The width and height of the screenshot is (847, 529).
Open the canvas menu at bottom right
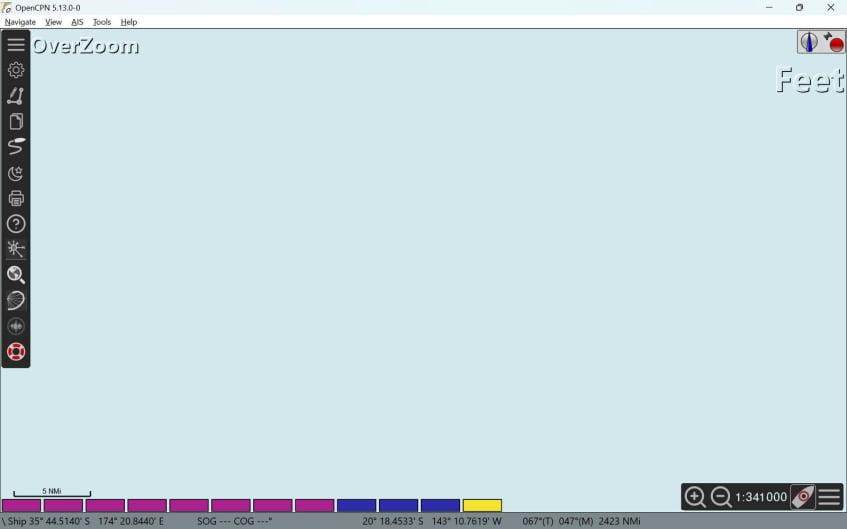coord(829,497)
